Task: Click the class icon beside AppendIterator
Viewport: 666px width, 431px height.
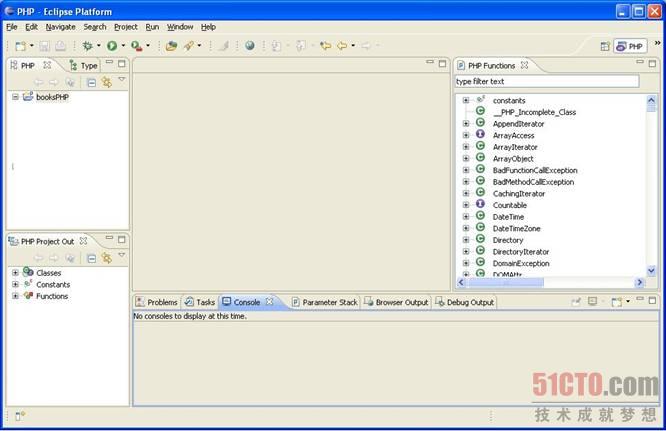Action: [x=480, y=123]
